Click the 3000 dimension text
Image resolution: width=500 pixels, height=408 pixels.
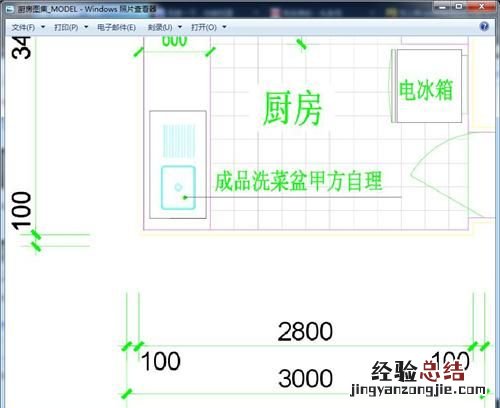click(x=305, y=378)
